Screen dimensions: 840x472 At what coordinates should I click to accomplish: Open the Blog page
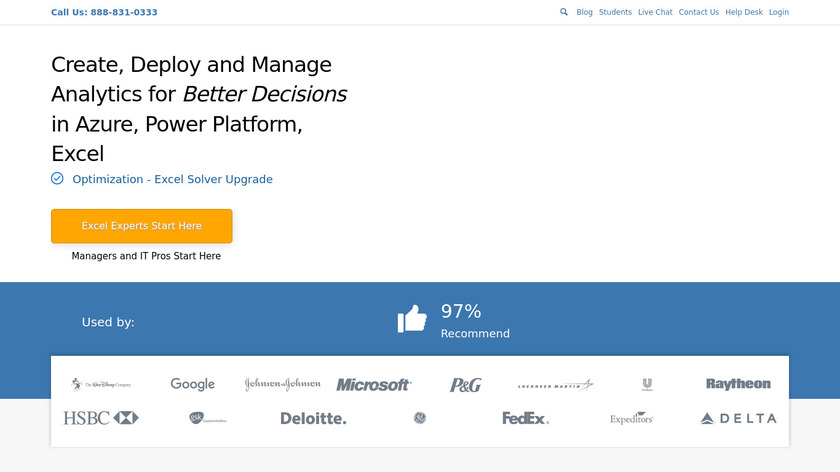tap(585, 12)
